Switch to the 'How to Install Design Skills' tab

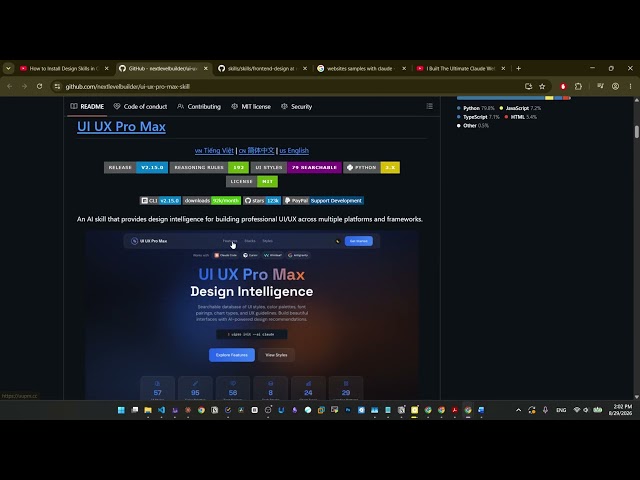pos(64,69)
